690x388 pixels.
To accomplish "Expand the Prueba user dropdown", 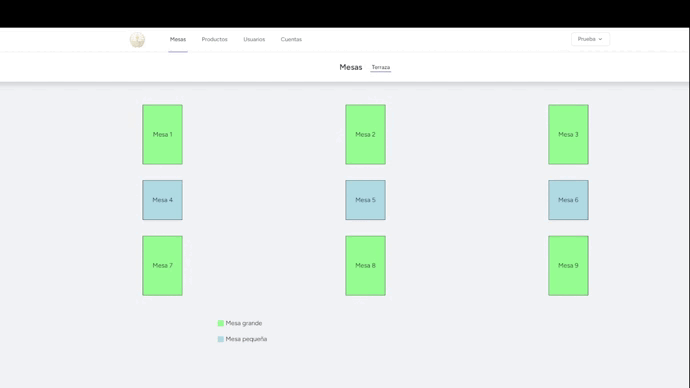I will (x=590, y=39).
